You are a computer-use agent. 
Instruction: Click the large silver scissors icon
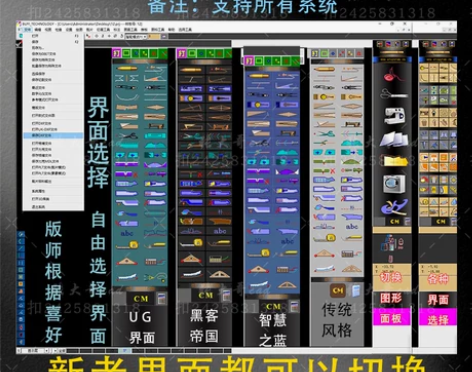(393, 94)
